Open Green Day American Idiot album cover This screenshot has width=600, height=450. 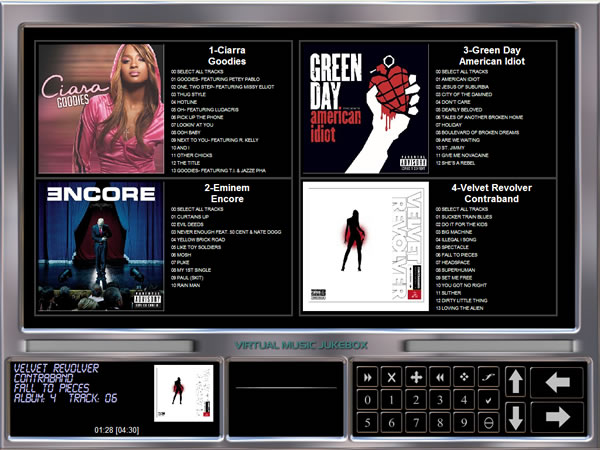coord(365,109)
